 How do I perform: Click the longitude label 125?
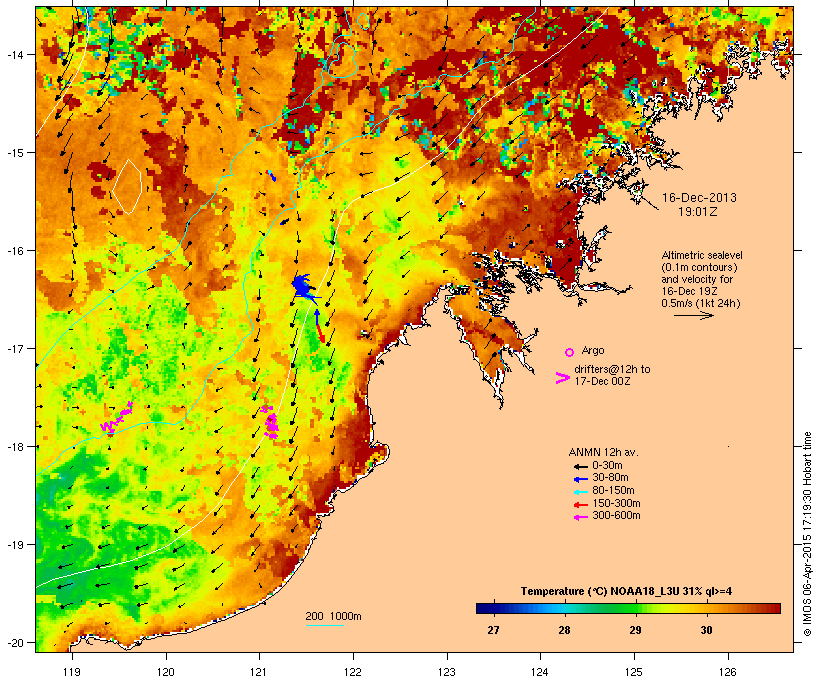click(x=634, y=672)
